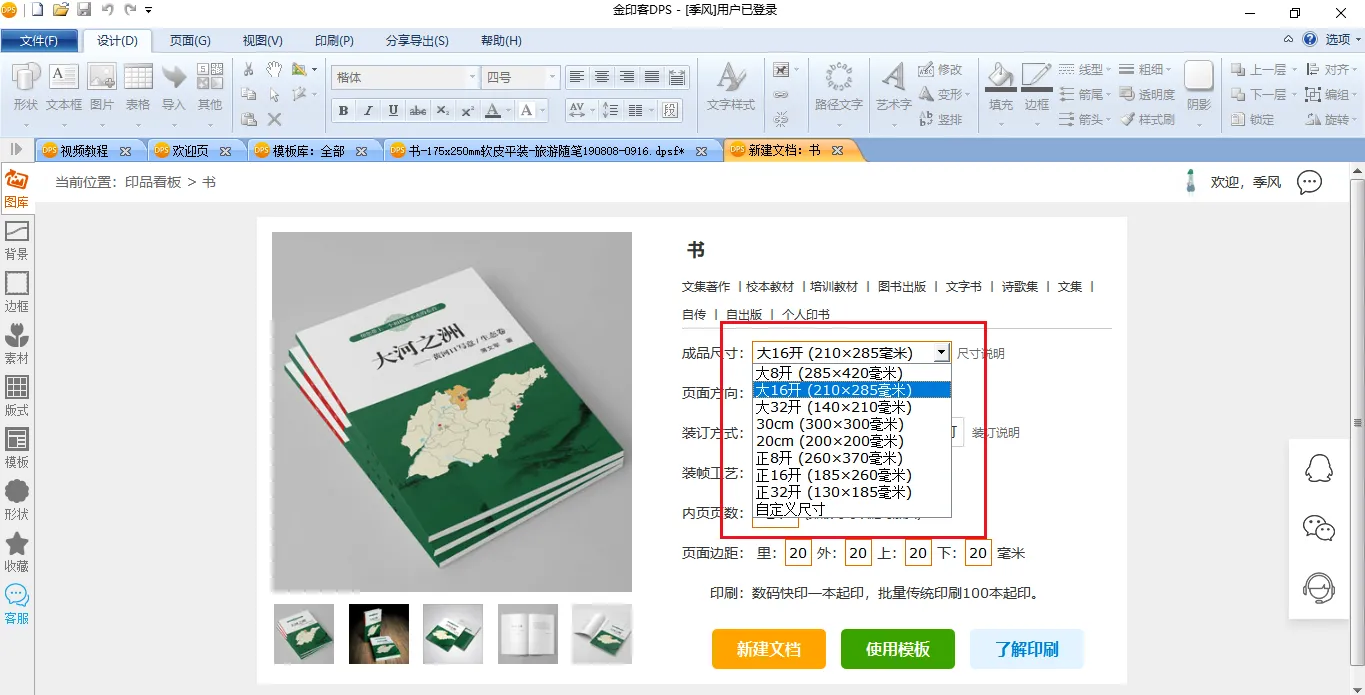Click the 导入 import ribbon tool

(x=174, y=86)
